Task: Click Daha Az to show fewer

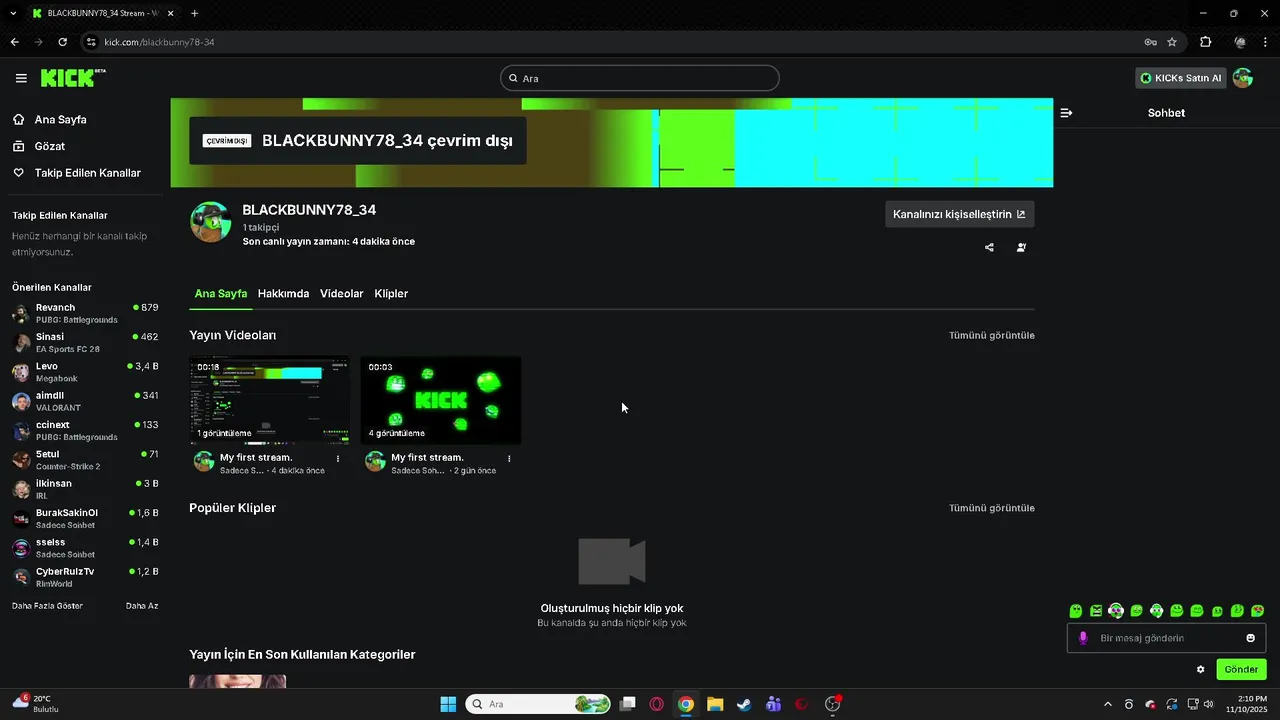Action: coord(142,606)
